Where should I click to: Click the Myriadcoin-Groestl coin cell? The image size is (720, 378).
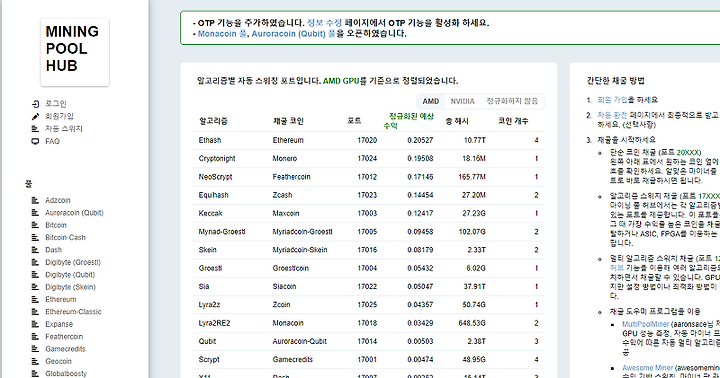coord(303,232)
